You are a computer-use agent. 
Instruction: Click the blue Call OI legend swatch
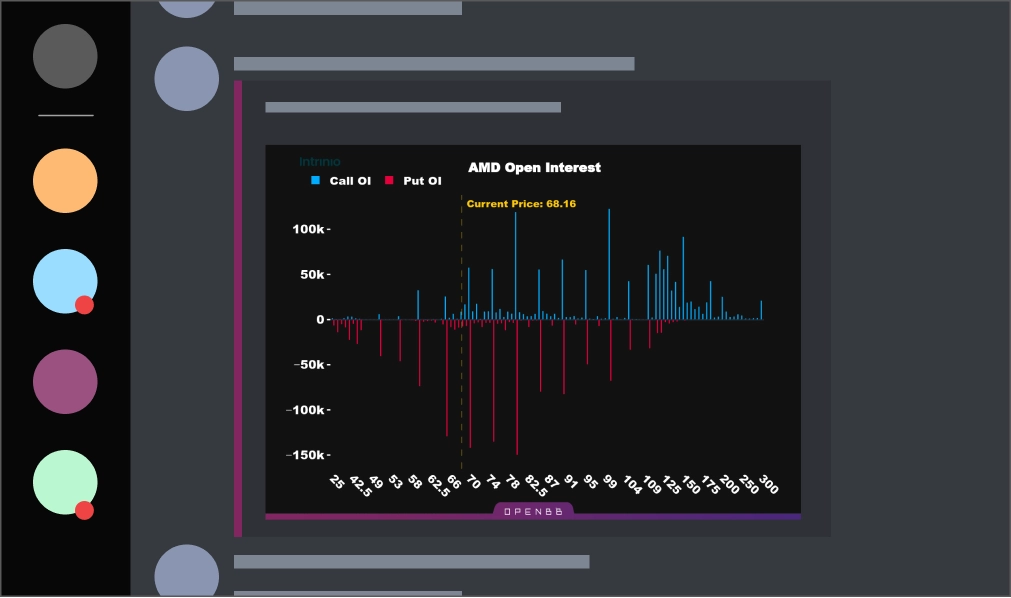(x=315, y=181)
